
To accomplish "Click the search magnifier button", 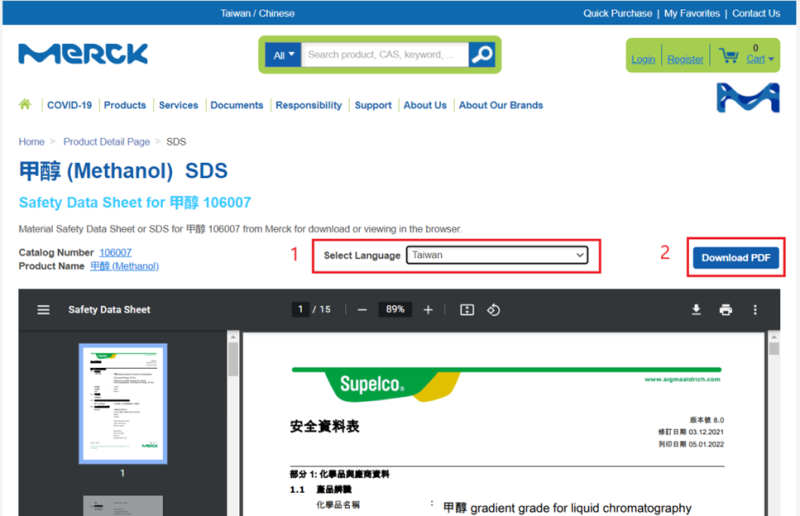I will [482, 55].
